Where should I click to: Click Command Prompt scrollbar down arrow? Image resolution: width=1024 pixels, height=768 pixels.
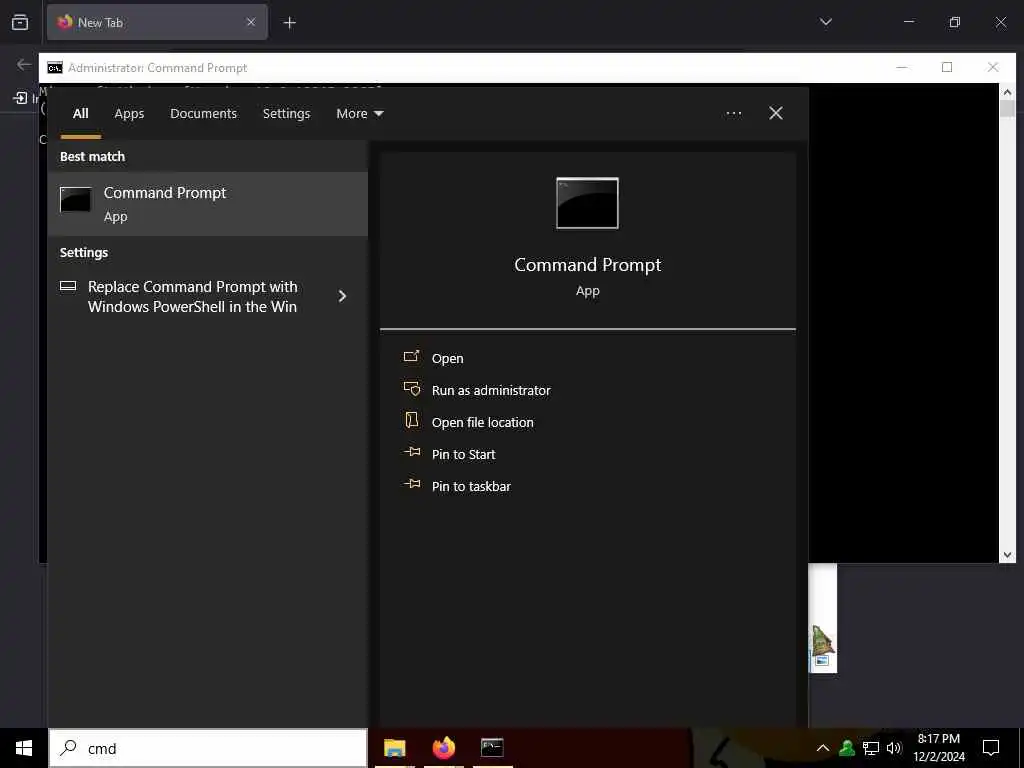1007,554
